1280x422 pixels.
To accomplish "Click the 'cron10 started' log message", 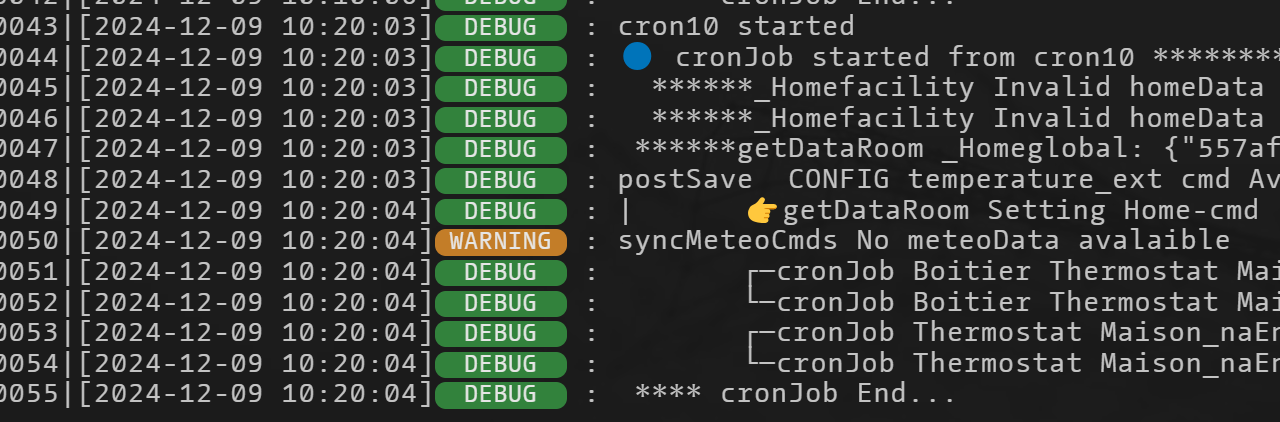I will pos(736,26).
